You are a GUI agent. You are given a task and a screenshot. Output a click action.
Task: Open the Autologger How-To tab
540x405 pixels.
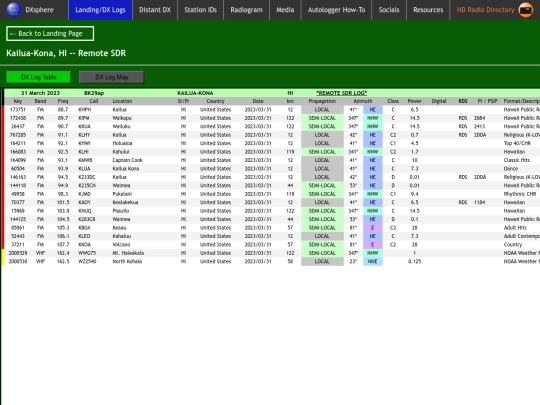[x=336, y=10]
